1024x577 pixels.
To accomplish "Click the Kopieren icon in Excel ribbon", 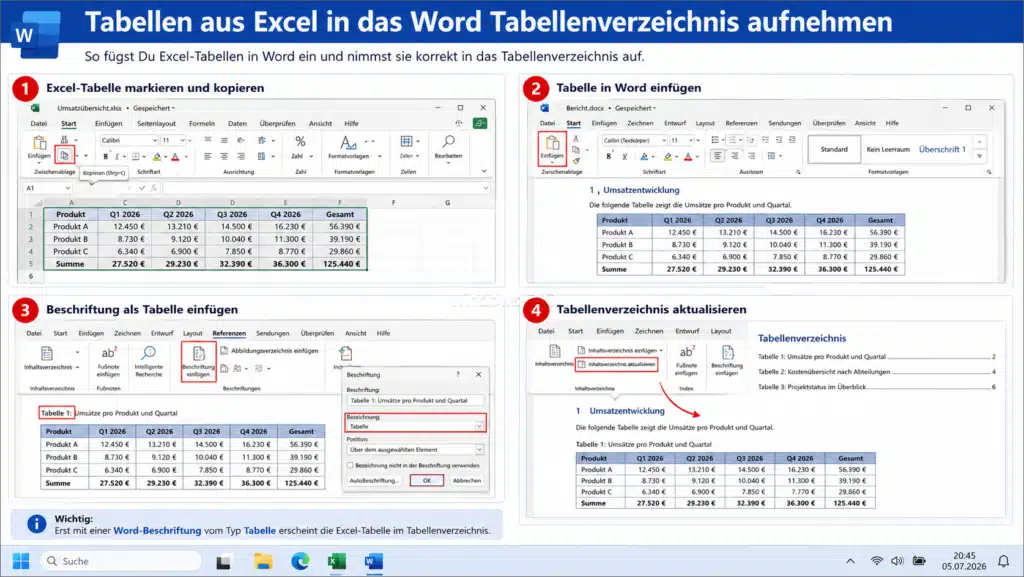I will pyautogui.click(x=64, y=155).
